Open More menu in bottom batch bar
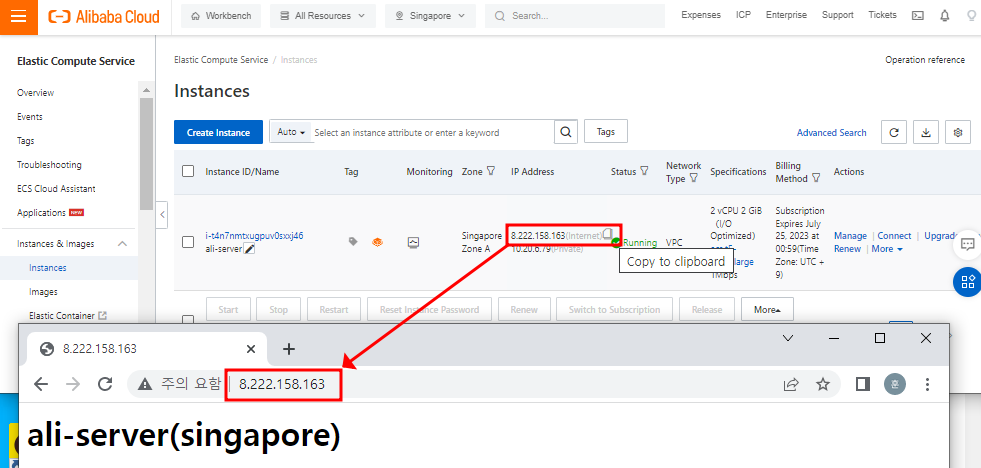The width and height of the screenshot is (981, 468). coord(767,310)
